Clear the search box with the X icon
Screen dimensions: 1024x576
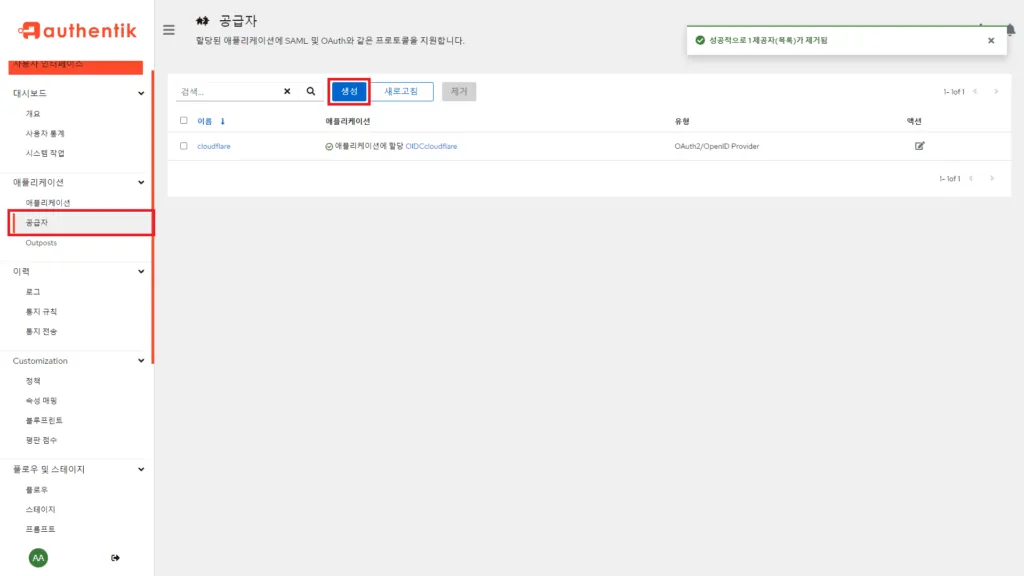pos(288,90)
